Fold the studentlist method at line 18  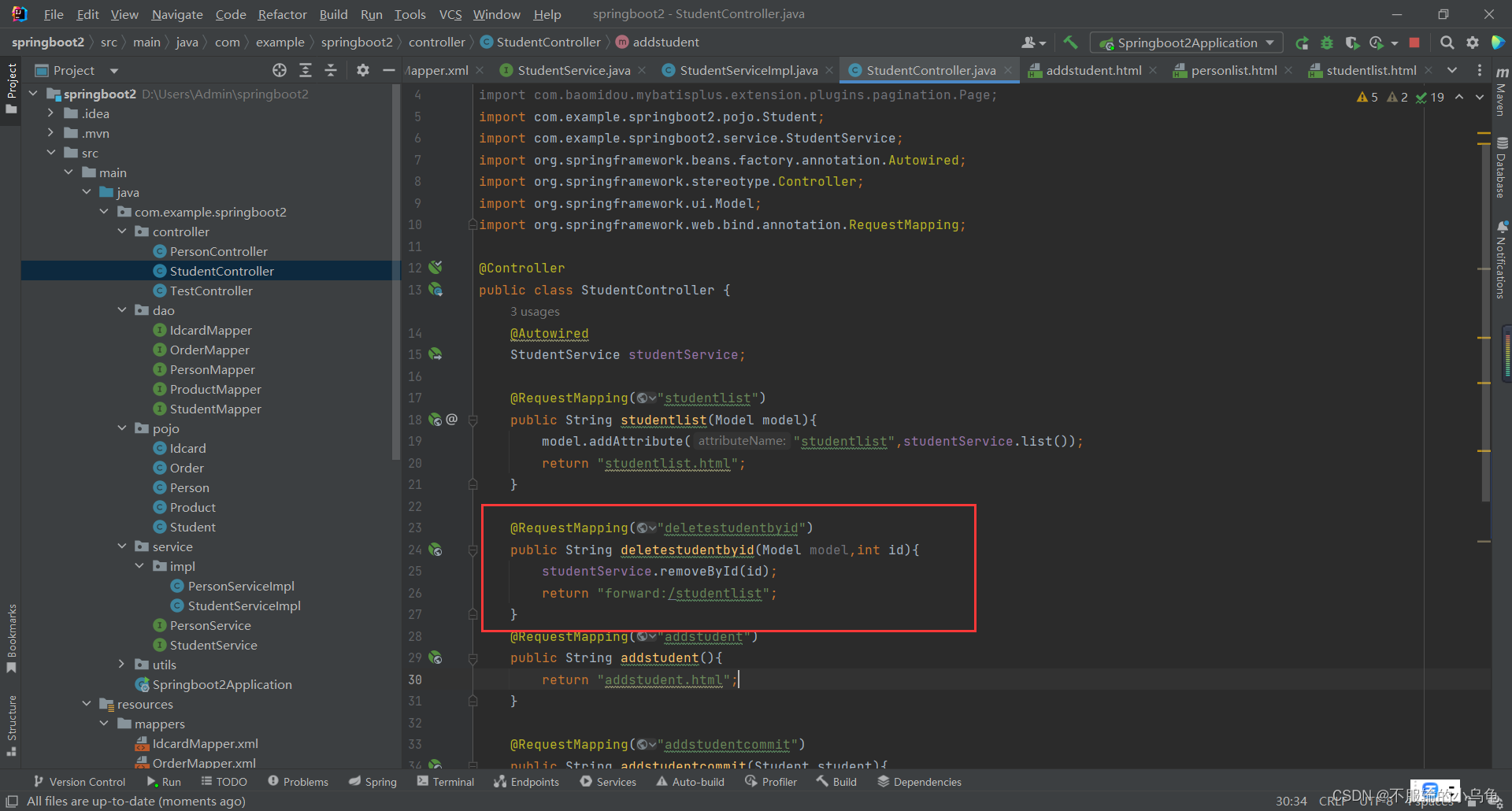pos(473,420)
